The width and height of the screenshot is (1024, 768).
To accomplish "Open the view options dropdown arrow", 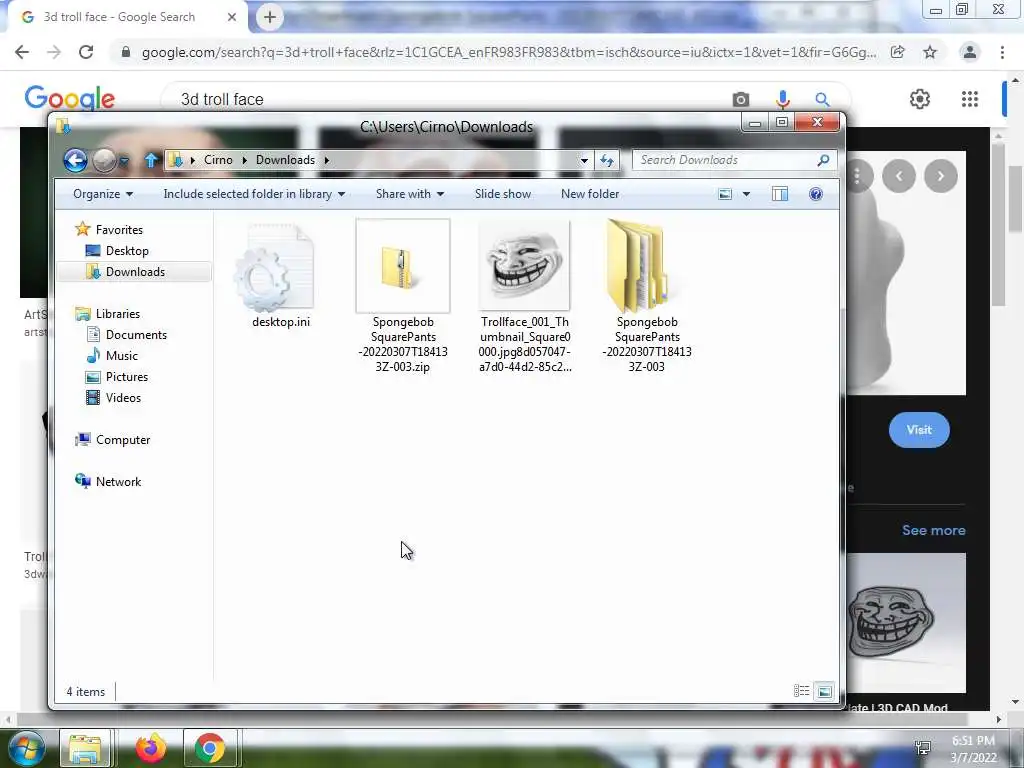I will coord(746,194).
